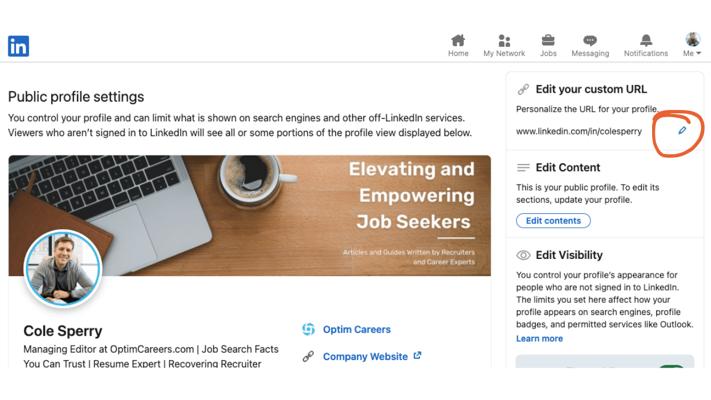Toggle the public profile visibility switch
The width and height of the screenshot is (711, 400).
pos(671,368)
